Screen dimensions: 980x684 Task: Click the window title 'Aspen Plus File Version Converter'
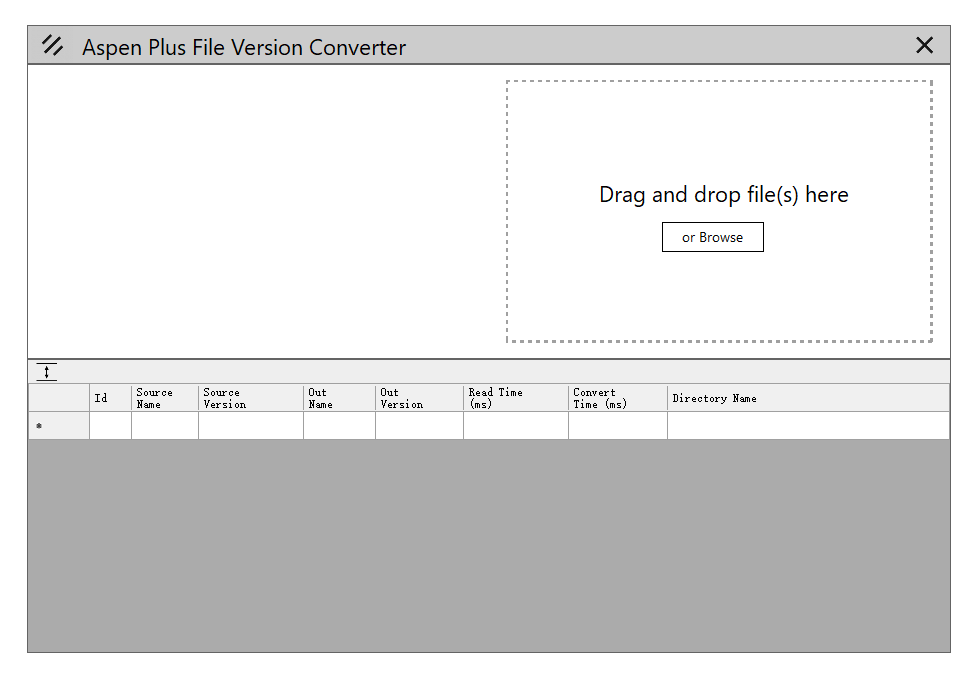pos(244,48)
